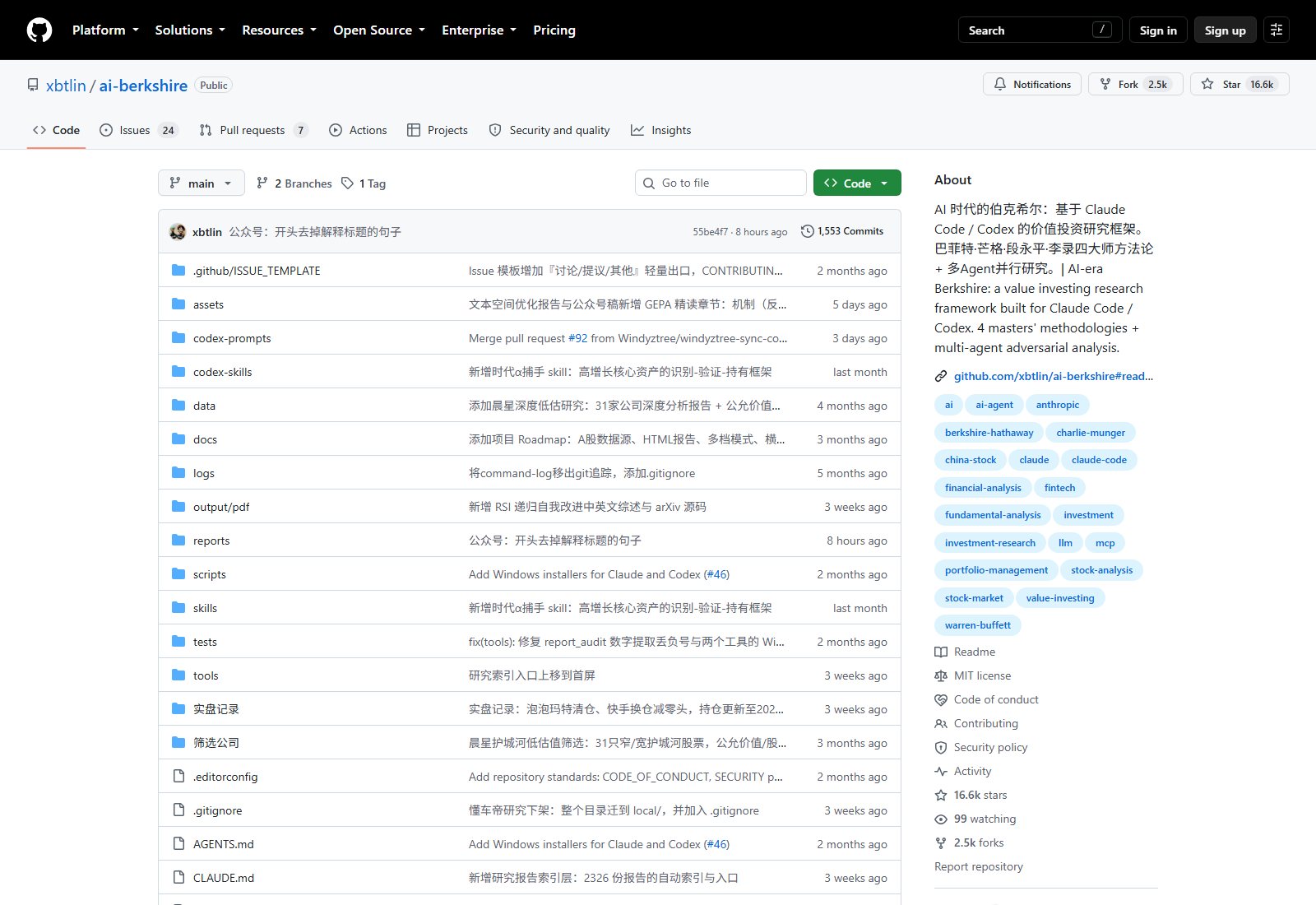
Task: Expand the Solutions menu
Action: click(x=190, y=30)
